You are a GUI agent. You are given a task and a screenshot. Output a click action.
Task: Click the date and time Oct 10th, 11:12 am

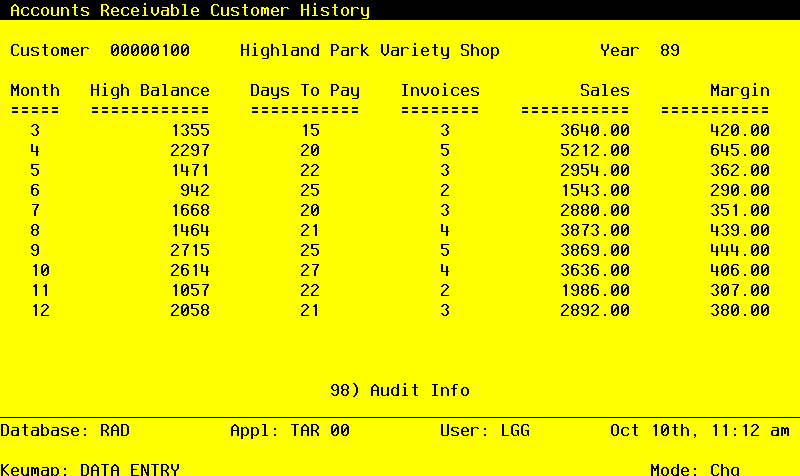(700, 430)
